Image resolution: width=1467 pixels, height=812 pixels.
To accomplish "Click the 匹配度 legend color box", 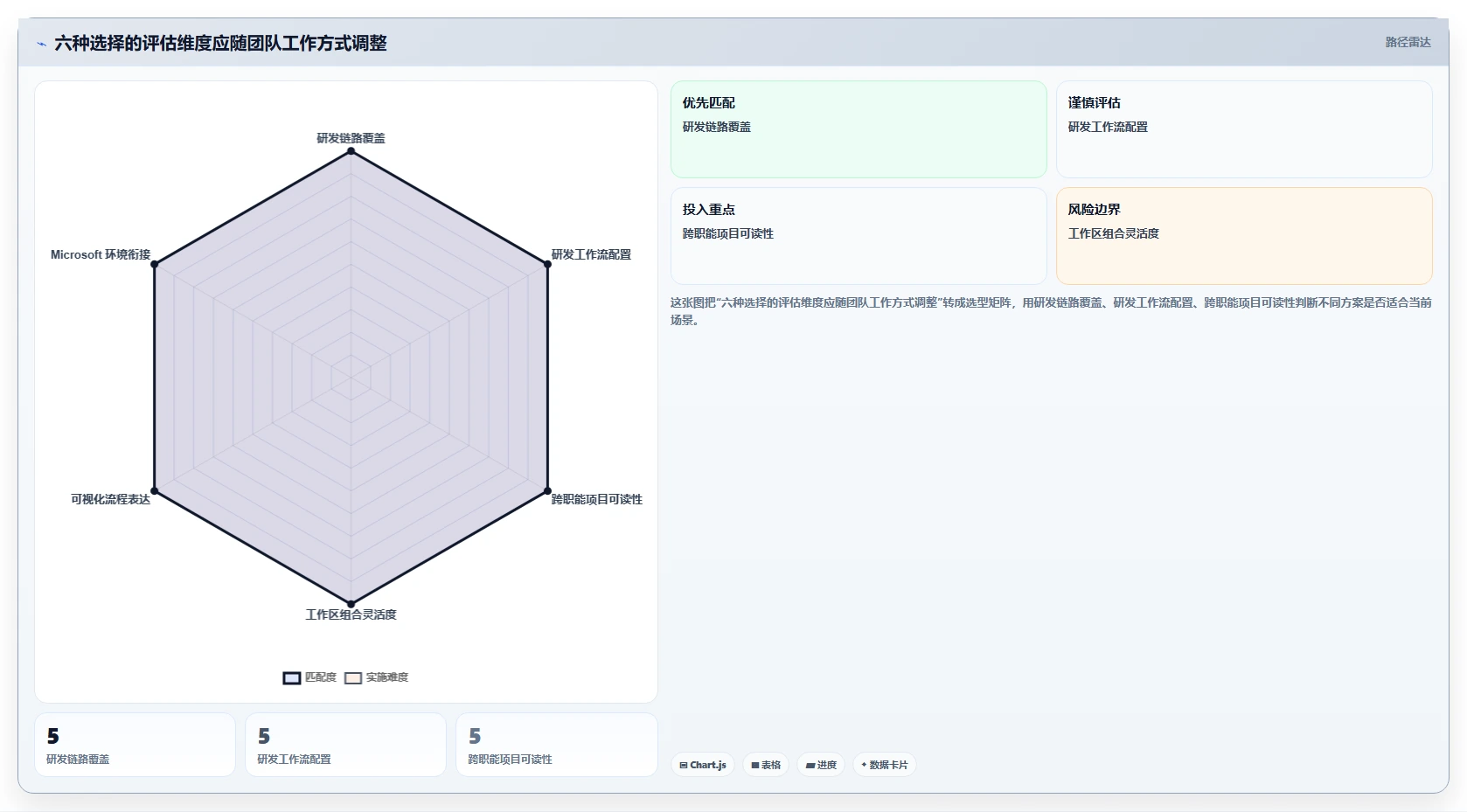I will [292, 677].
